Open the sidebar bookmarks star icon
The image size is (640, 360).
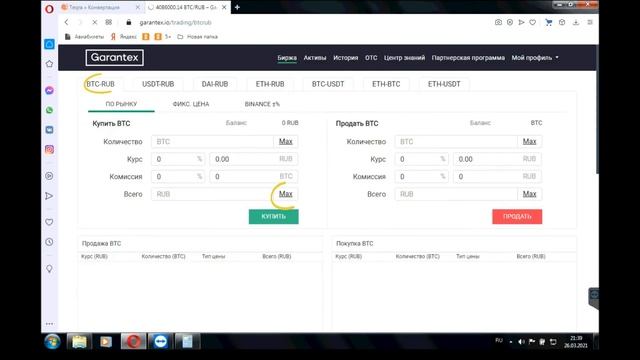(49, 64)
